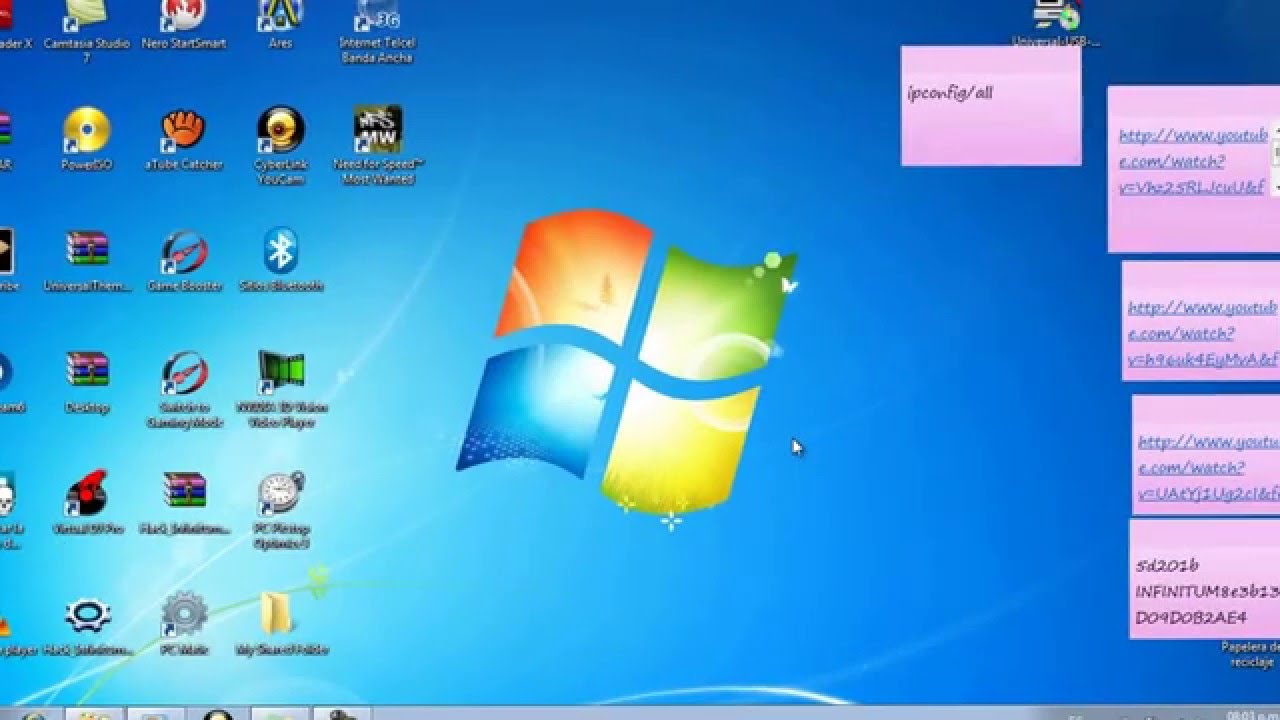
Task: Open the Ares desktop shortcut
Action: pos(280,27)
